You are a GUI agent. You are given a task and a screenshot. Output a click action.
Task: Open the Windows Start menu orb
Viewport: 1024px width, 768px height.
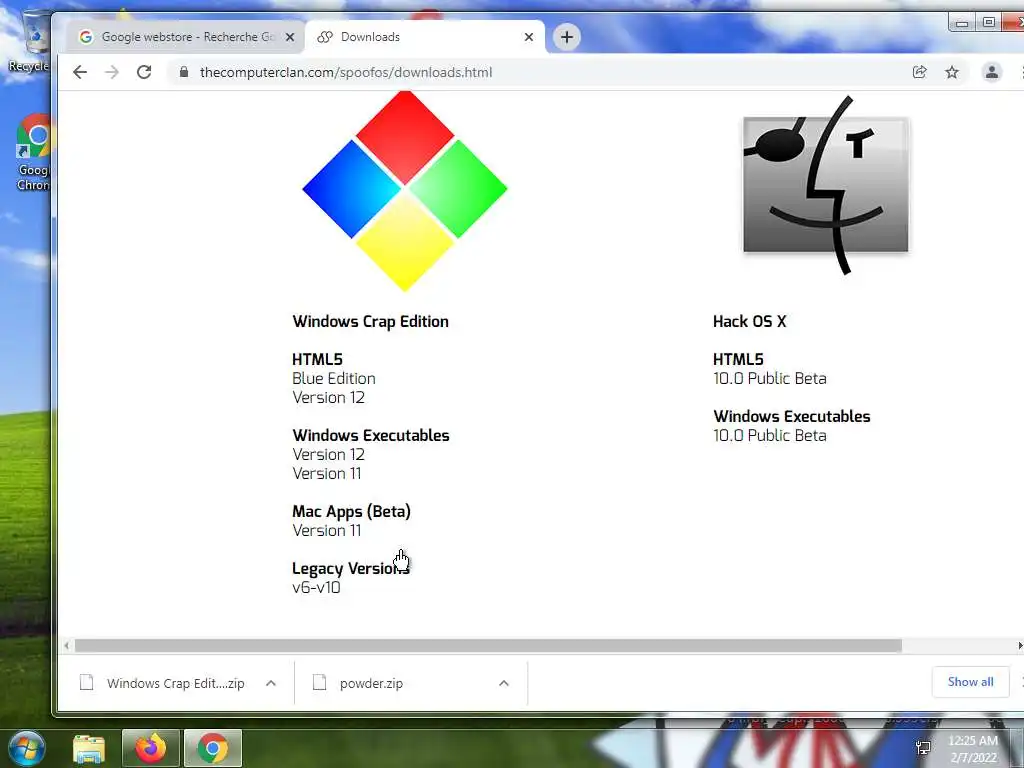[27, 748]
